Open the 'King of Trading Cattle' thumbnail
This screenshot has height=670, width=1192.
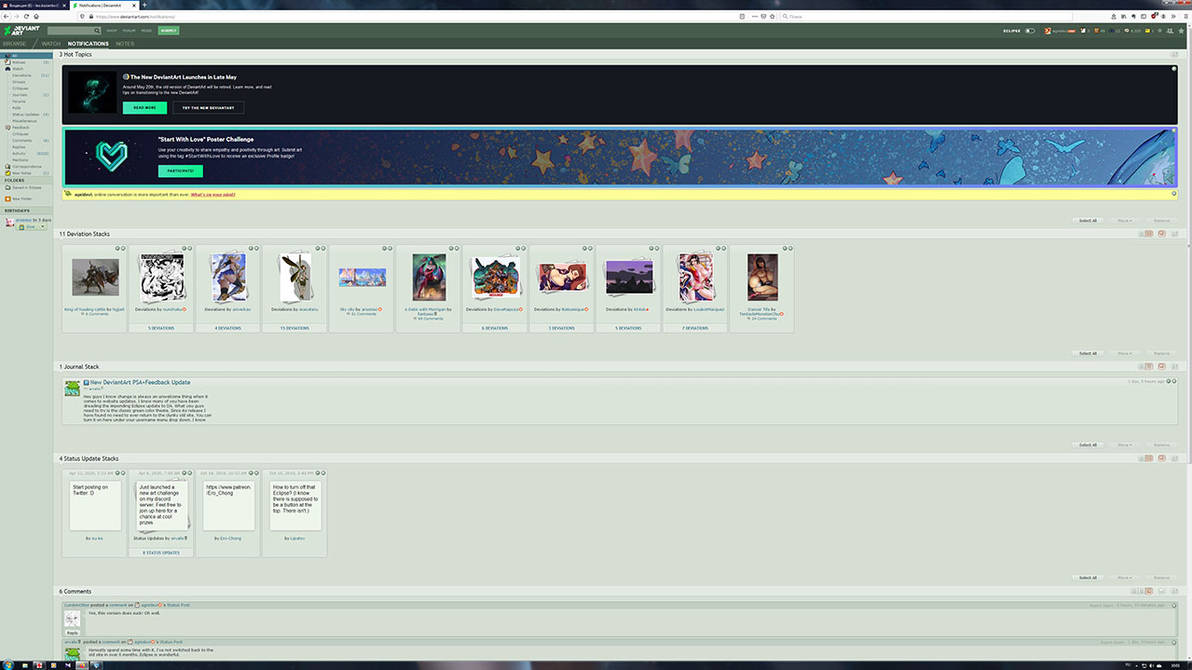tap(95, 277)
